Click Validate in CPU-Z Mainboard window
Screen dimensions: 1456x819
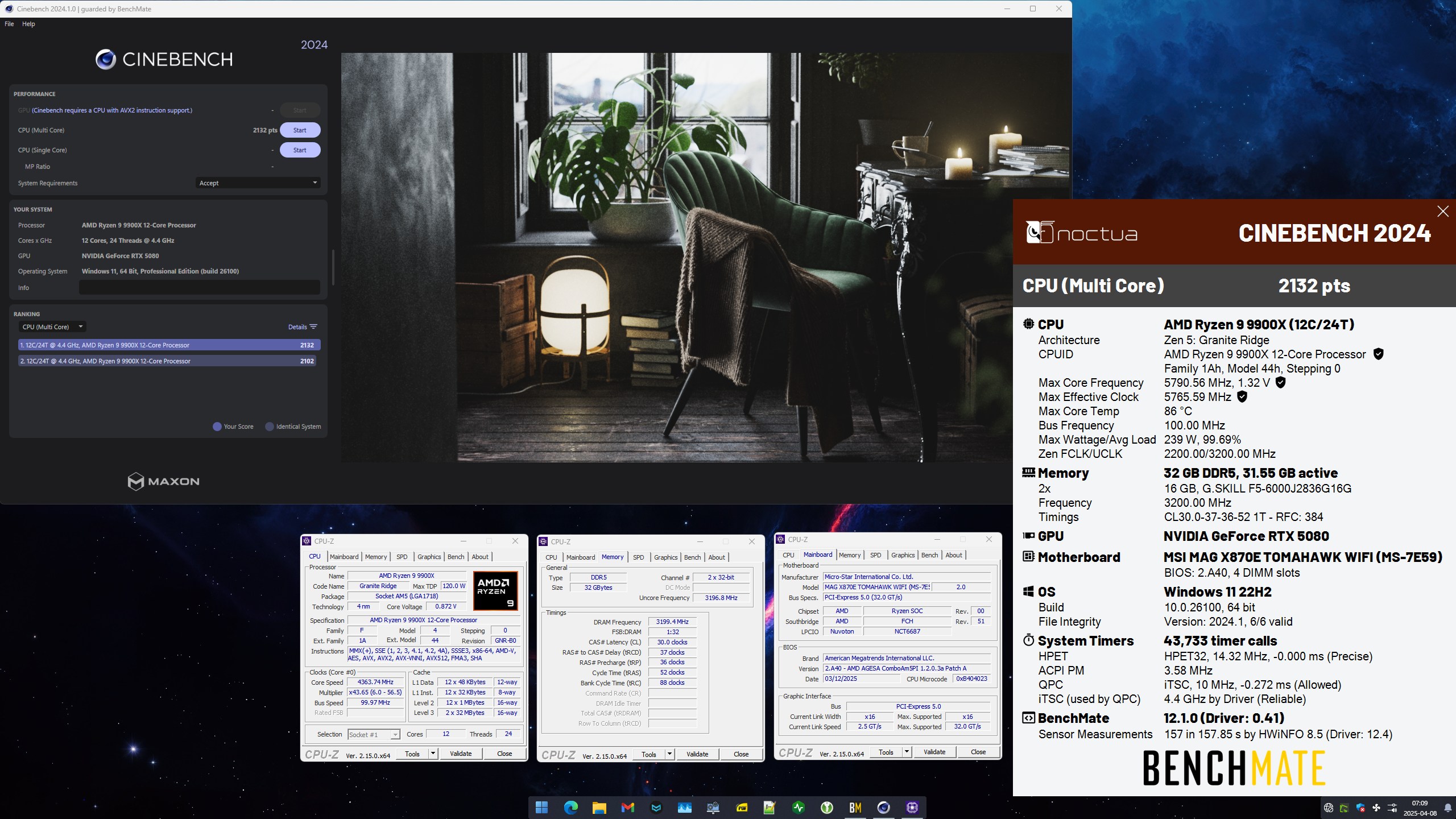(934, 752)
